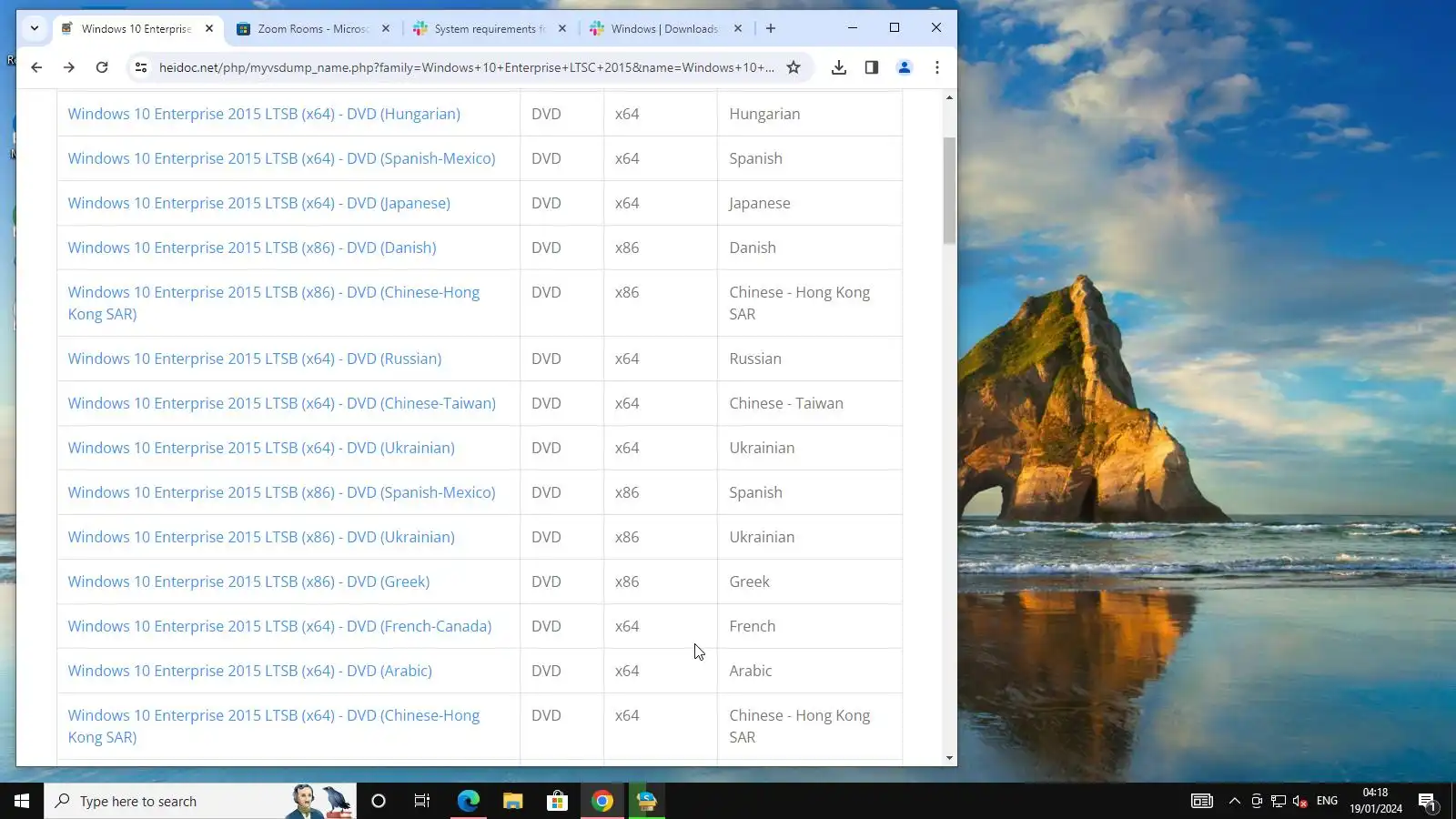
Task: Open the Chrome downloads icon
Action: pyautogui.click(x=839, y=67)
